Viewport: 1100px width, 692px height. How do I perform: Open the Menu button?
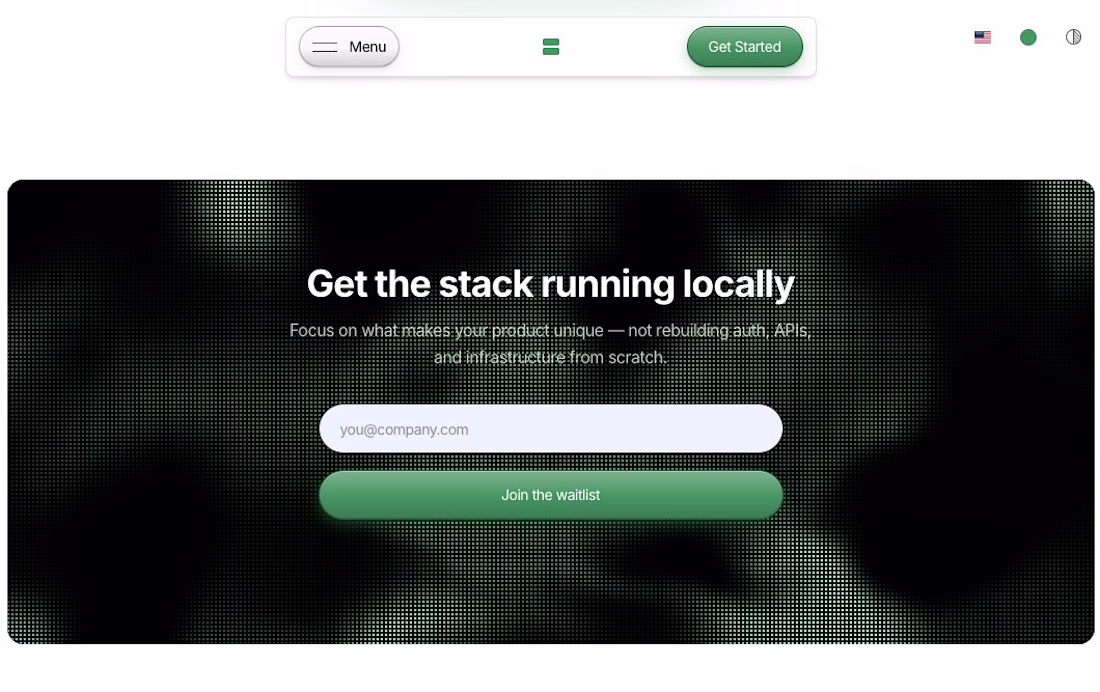tap(349, 47)
